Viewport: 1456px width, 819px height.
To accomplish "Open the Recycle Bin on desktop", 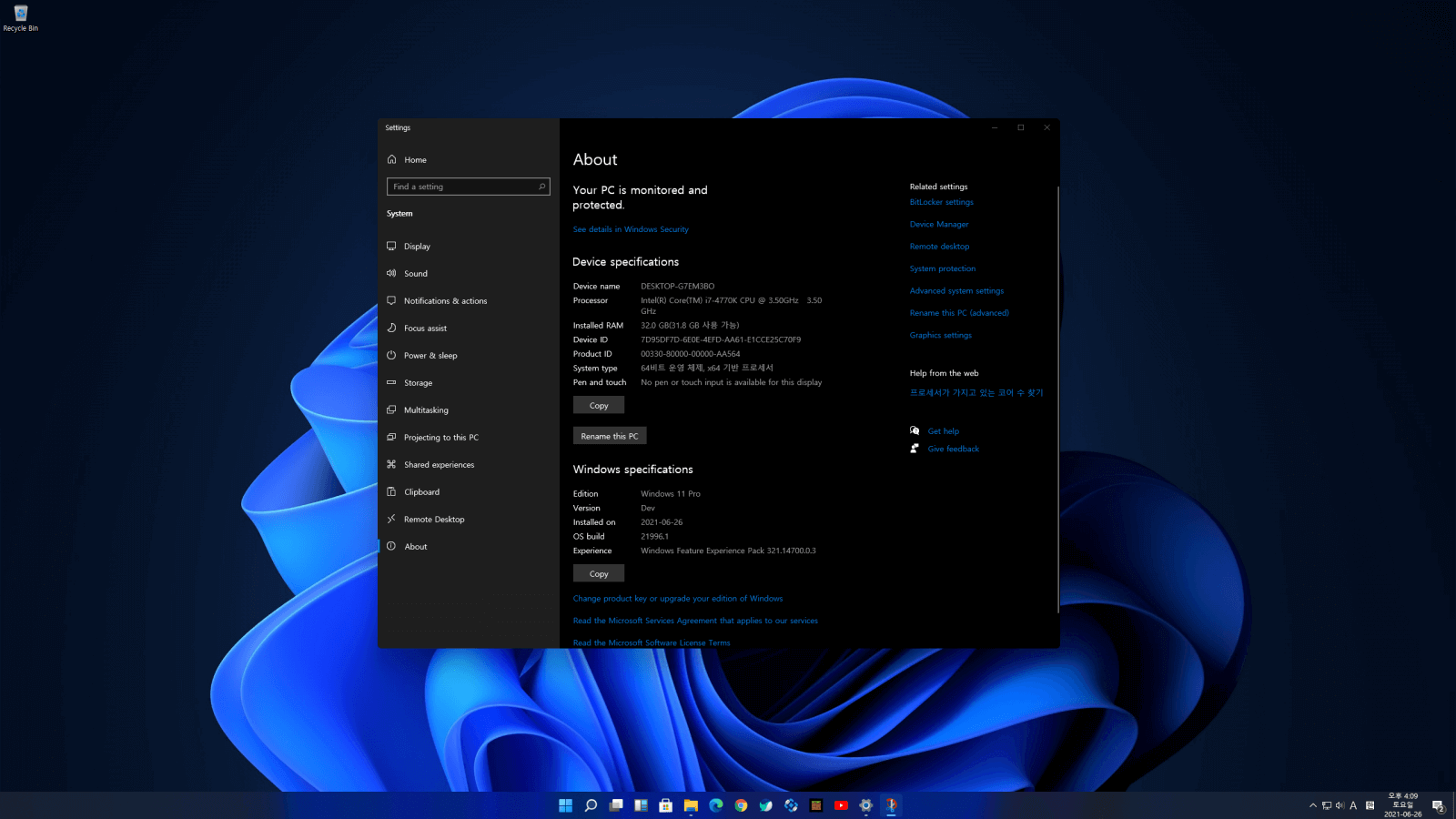I will pyautogui.click(x=21, y=18).
